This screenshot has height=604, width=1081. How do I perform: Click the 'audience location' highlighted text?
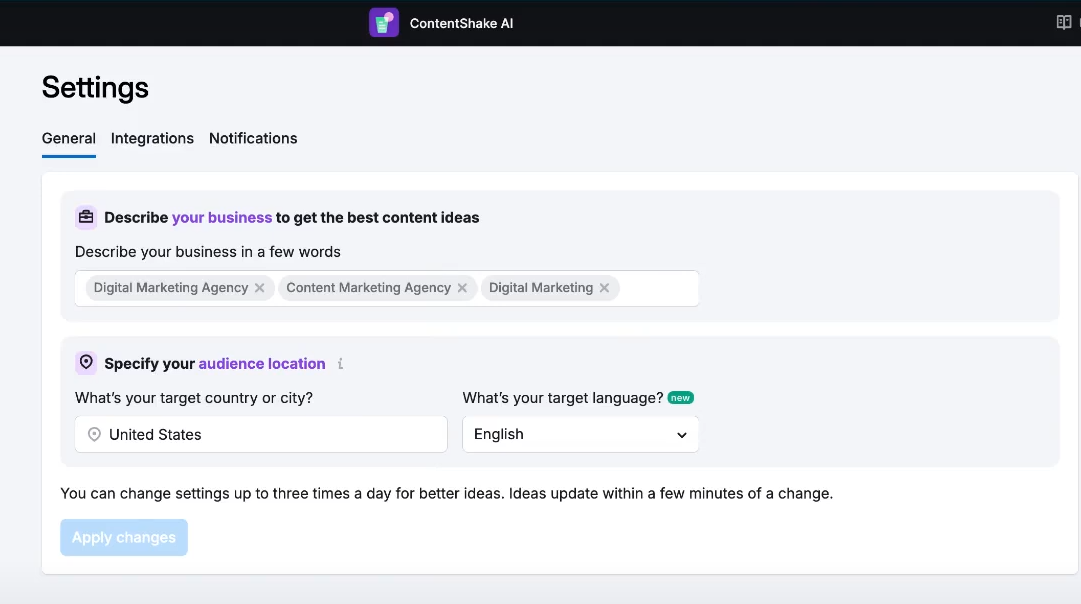(x=262, y=363)
